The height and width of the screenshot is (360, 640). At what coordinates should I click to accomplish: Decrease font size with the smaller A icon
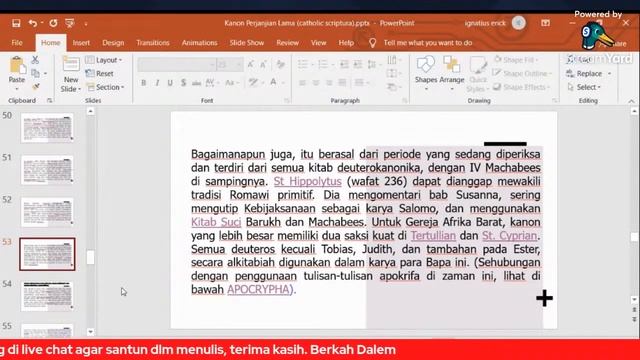264,64
